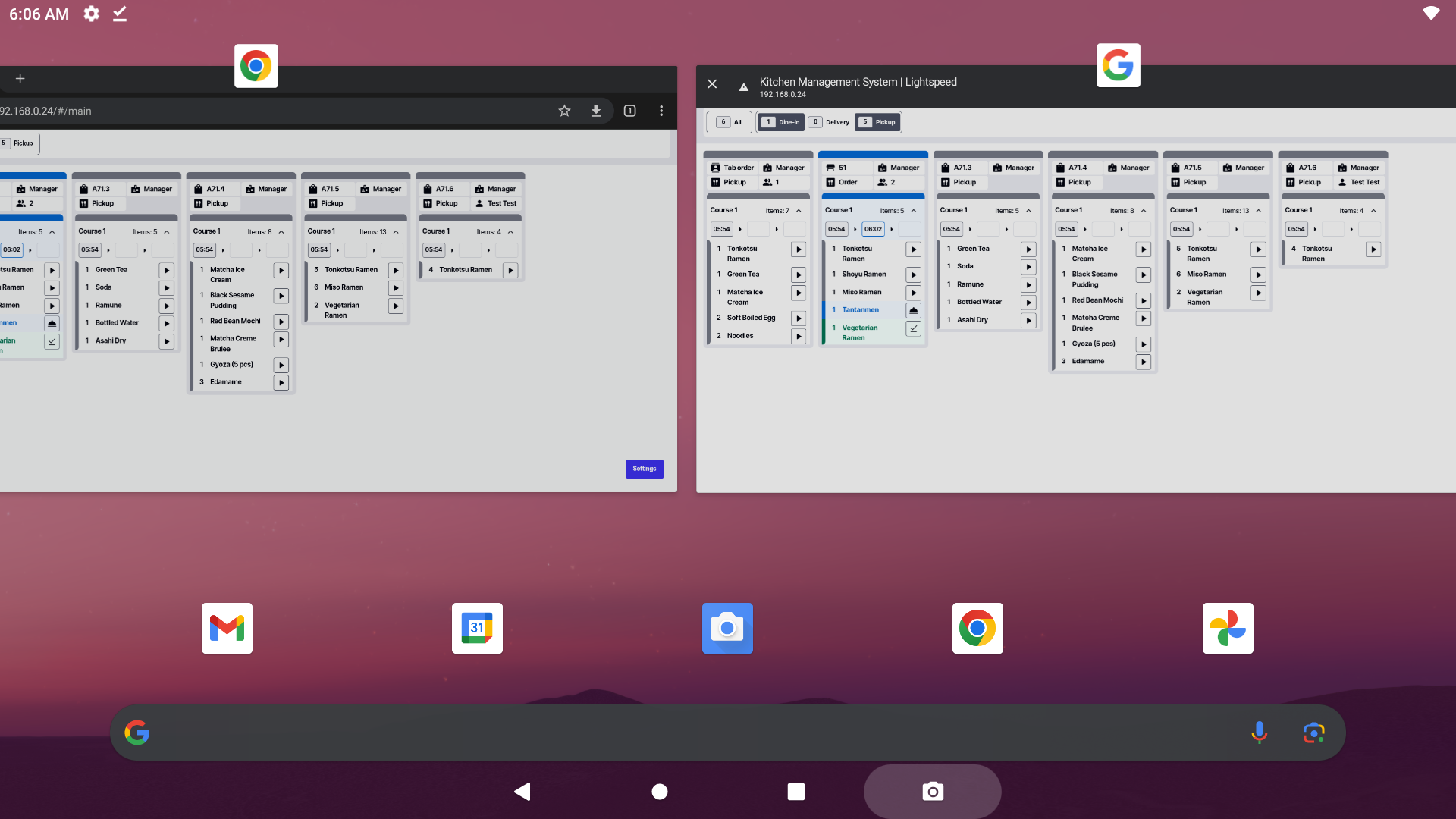The image size is (1456, 819).
Task: Tap the screenshot button in navigation bar
Action: [932, 791]
